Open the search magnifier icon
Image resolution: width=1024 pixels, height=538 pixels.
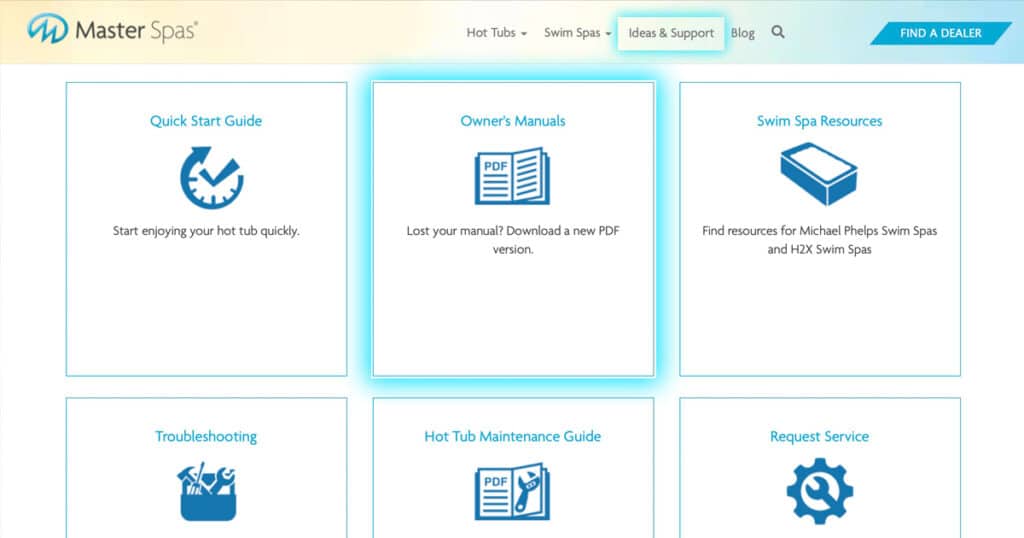pos(778,32)
